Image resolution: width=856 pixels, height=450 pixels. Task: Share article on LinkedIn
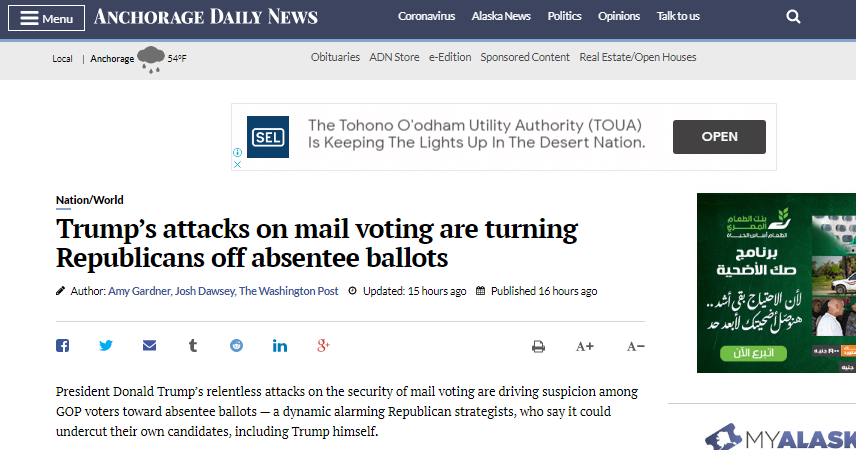280,346
